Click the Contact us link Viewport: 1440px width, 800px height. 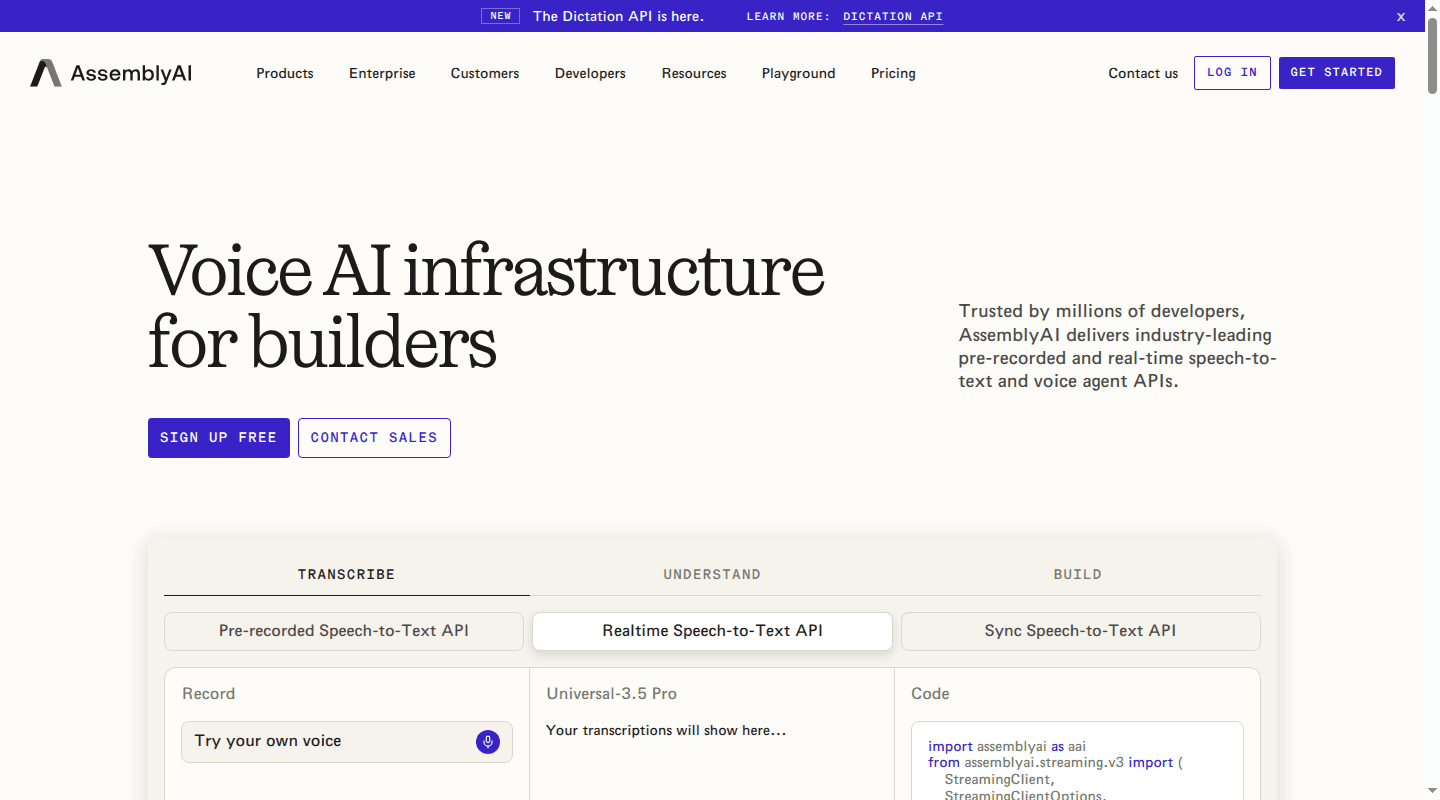[1143, 73]
